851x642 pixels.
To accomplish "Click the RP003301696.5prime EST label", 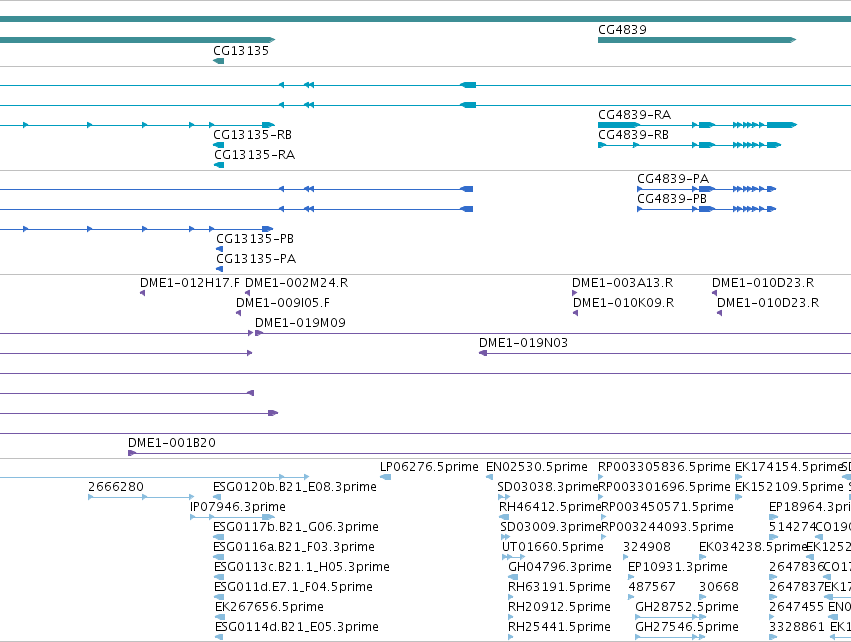I will 664,487.
